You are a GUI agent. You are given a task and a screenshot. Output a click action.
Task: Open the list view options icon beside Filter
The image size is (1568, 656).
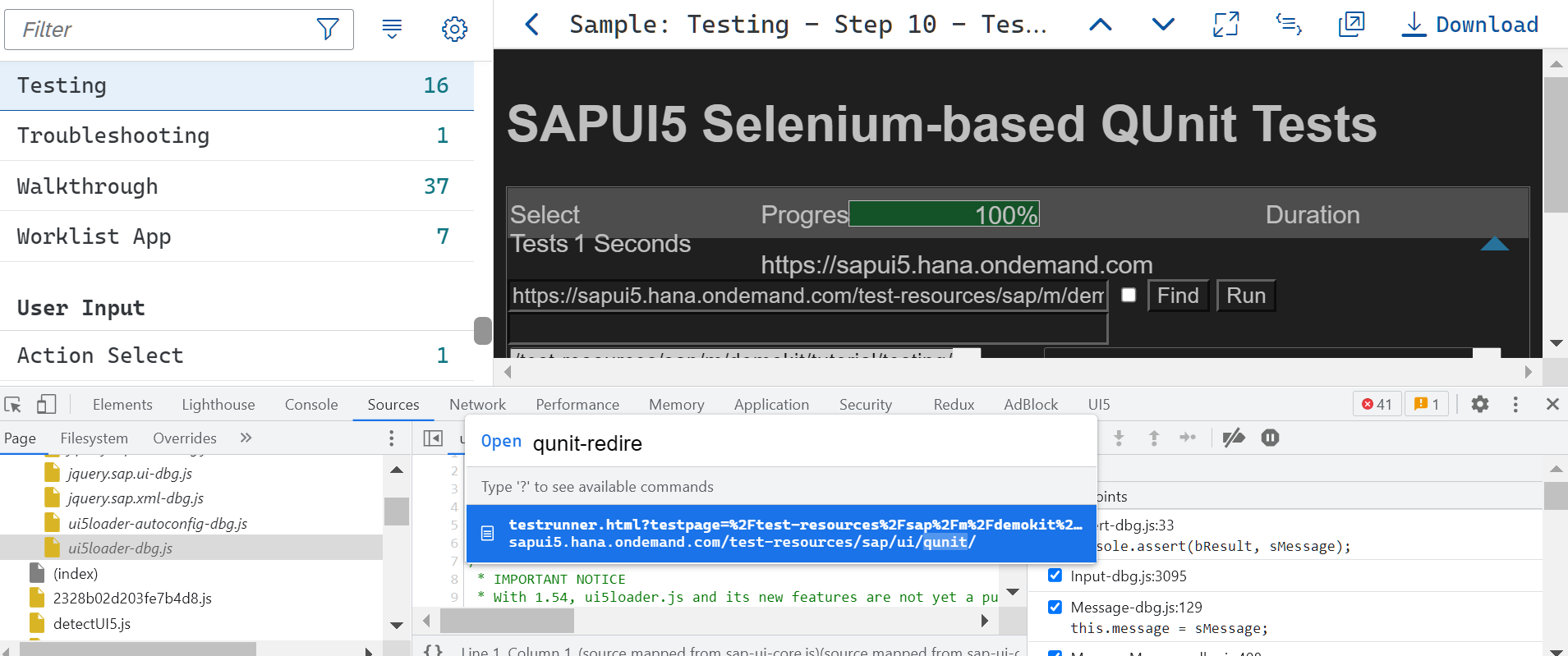[x=392, y=30]
